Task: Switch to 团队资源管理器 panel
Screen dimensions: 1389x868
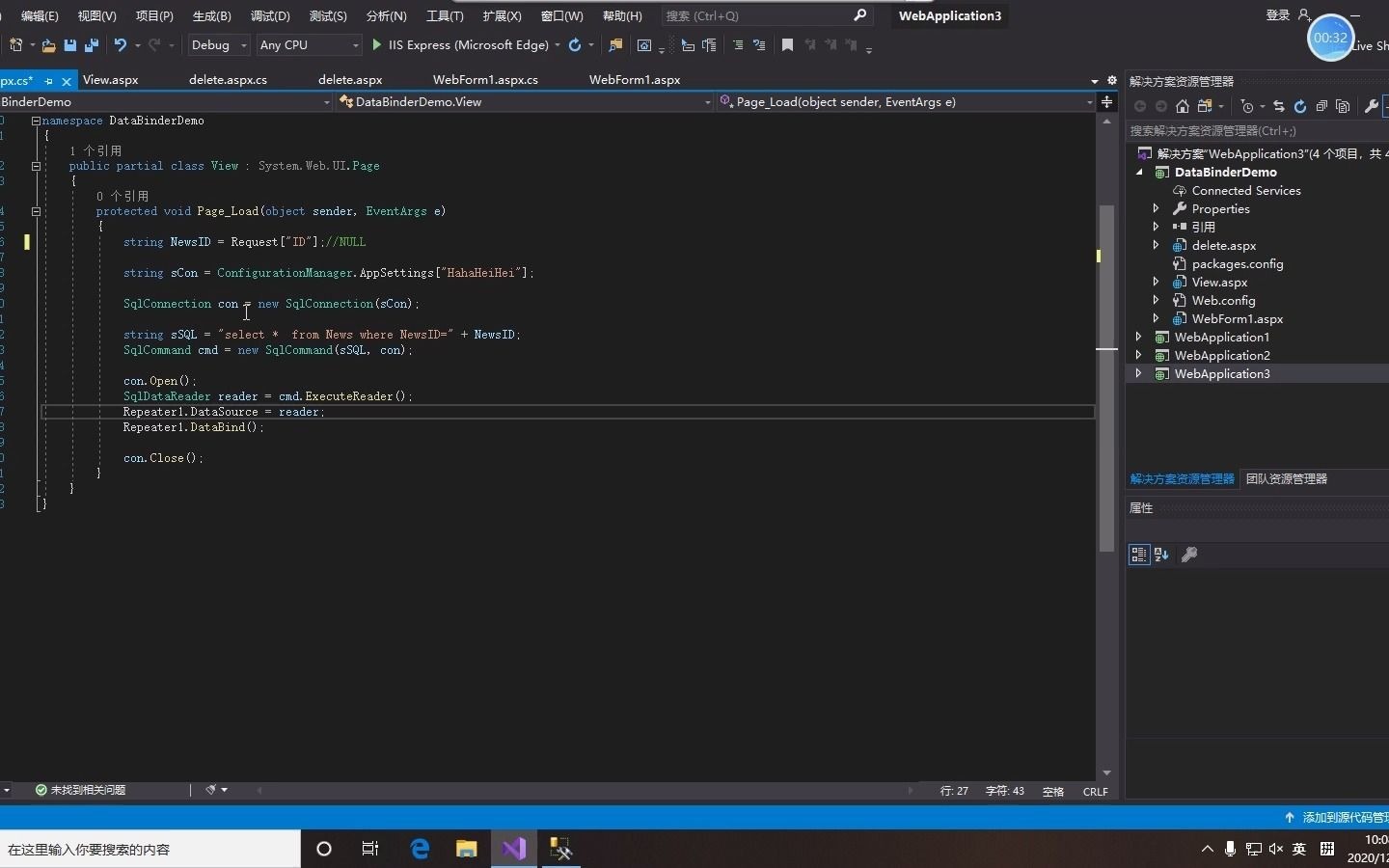Action: pyautogui.click(x=1286, y=478)
